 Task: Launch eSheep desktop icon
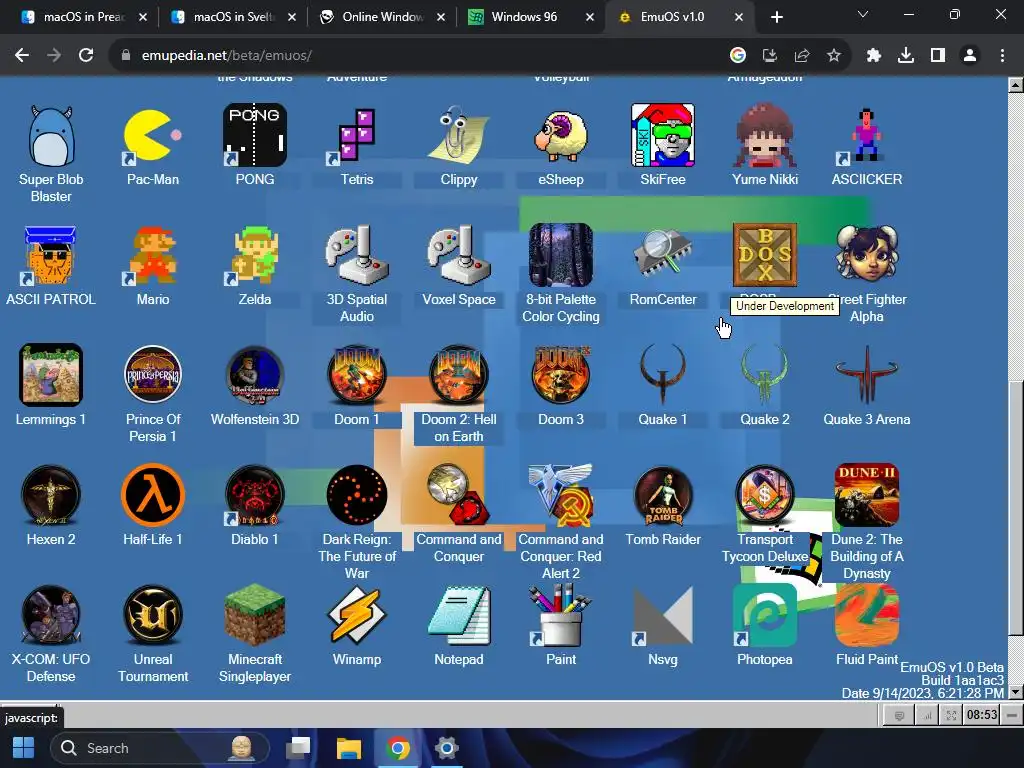pyautogui.click(x=560, y=135)
